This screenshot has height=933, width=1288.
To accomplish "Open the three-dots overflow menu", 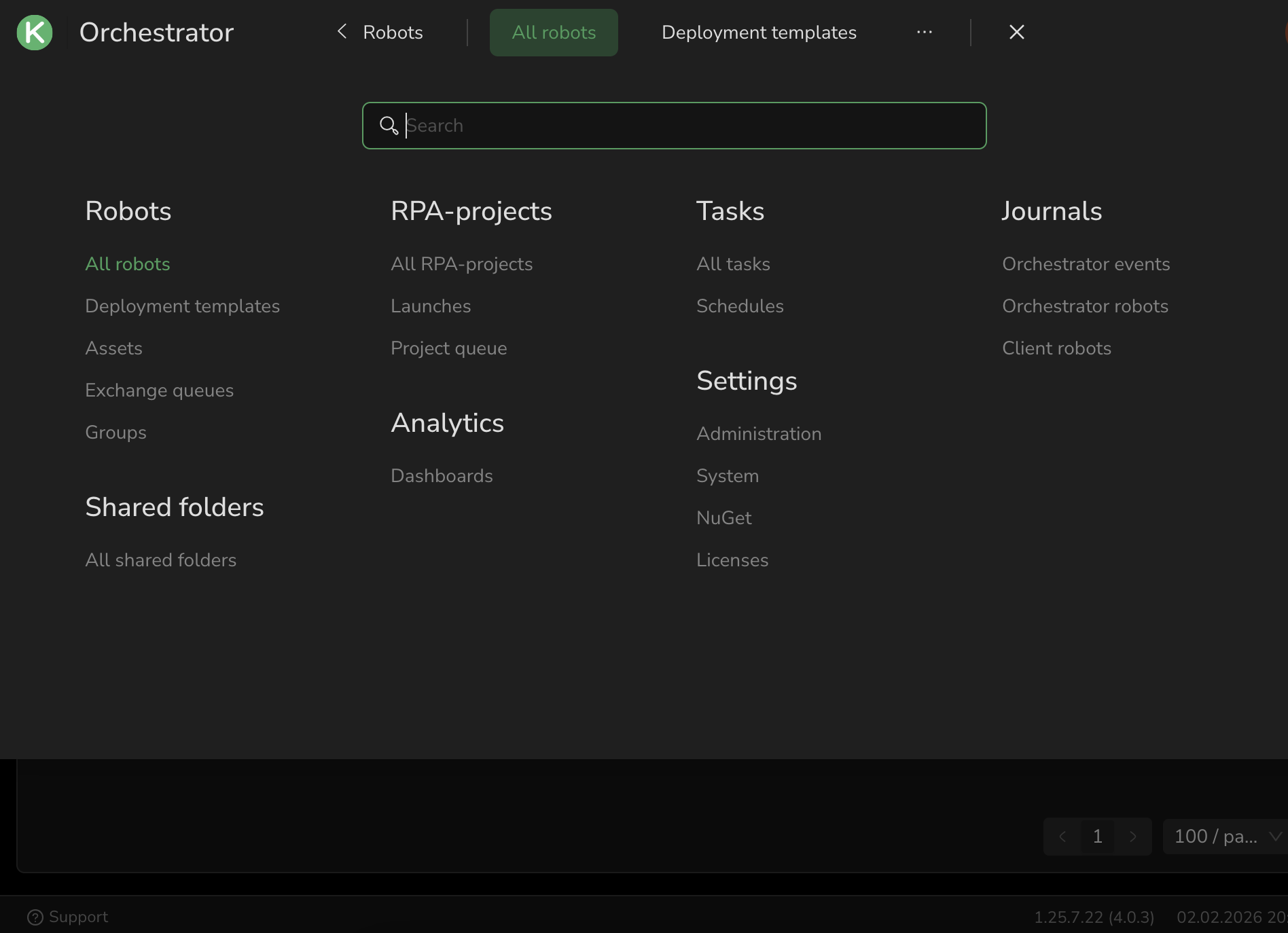I will (x=924, y=32).
